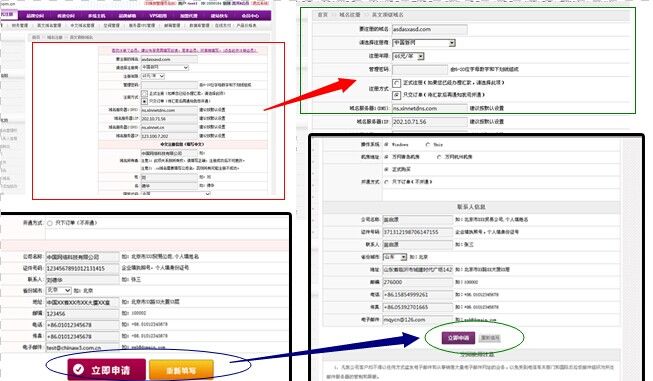This screenshot has width=653, height=381.
Task: Open the 山东 province dropdown
Action: pos(394,257)
